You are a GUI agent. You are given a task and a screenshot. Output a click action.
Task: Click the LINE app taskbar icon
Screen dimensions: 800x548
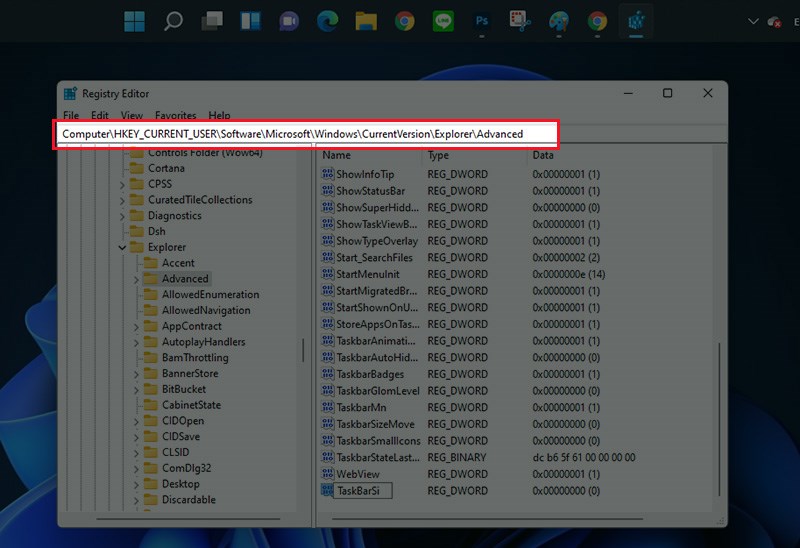click(443, 21)
